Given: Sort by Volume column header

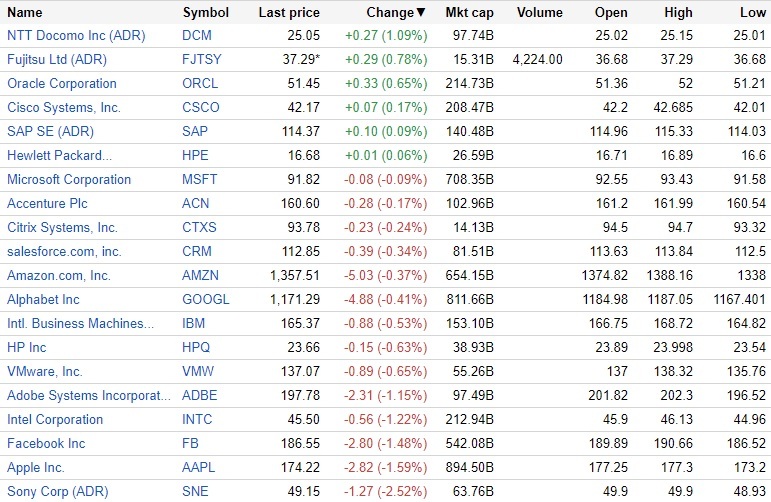Looking at the screenshot, I should click(x=540, y=13).
